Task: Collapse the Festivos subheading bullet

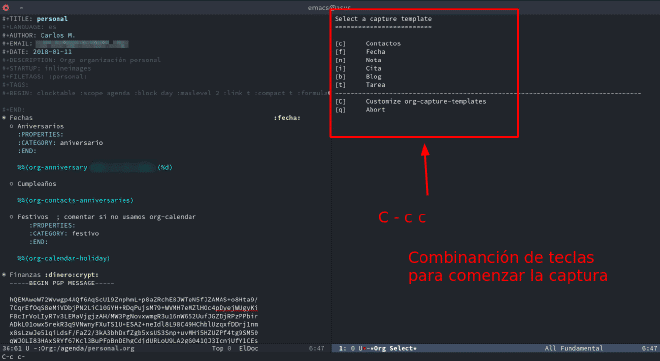Action: click(x=12, y=217)
